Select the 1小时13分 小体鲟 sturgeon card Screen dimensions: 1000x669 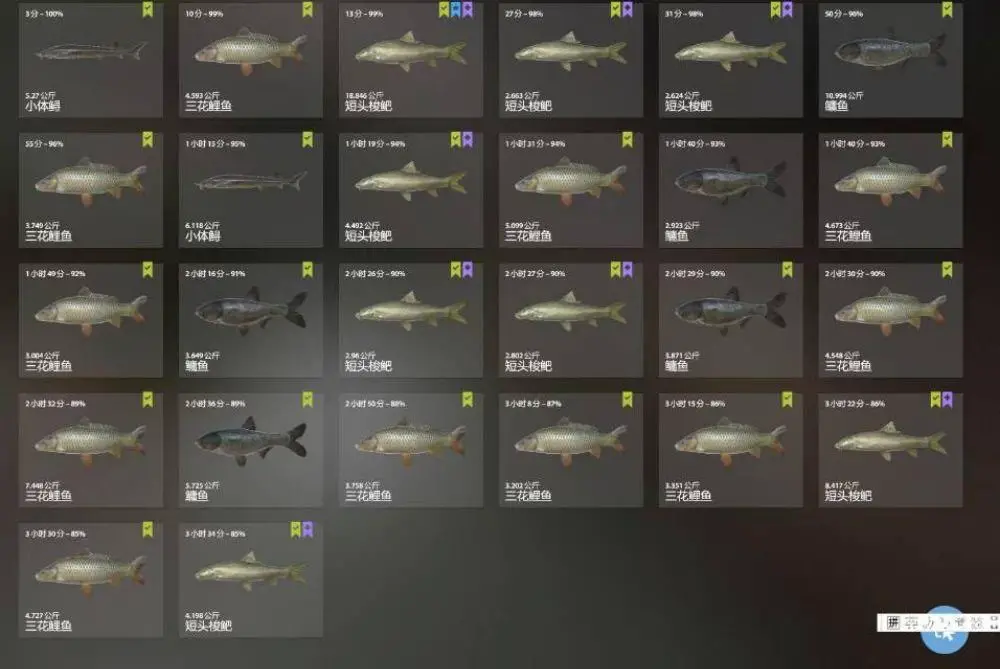[251, 189]
